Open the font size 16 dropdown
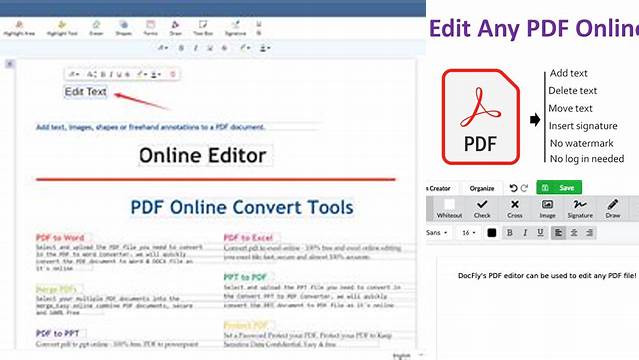 pyautogui.click(x=469, y=233)
